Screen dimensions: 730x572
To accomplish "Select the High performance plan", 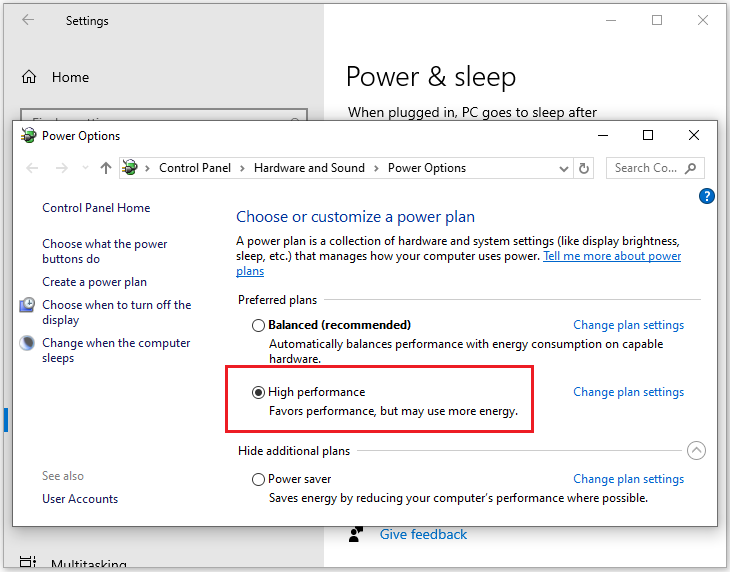I will click(258, 392).
